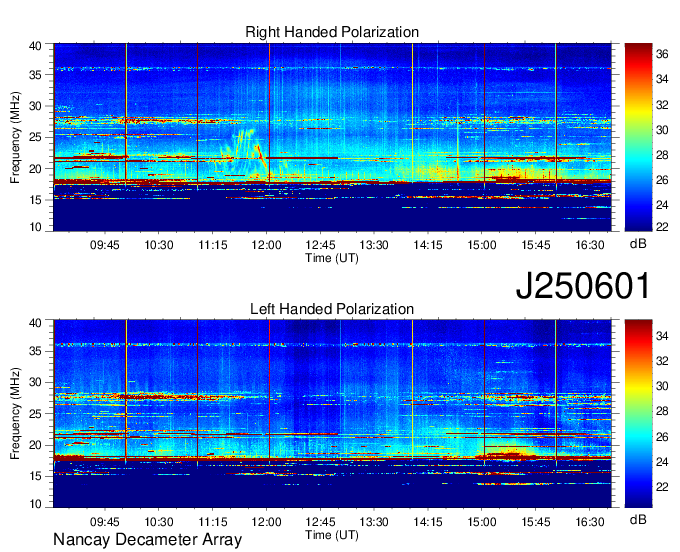Click "Frequency (MHz)" axis label of the bottom plot
This screenshot has height=552, width=680.
(x=15, y=414)
